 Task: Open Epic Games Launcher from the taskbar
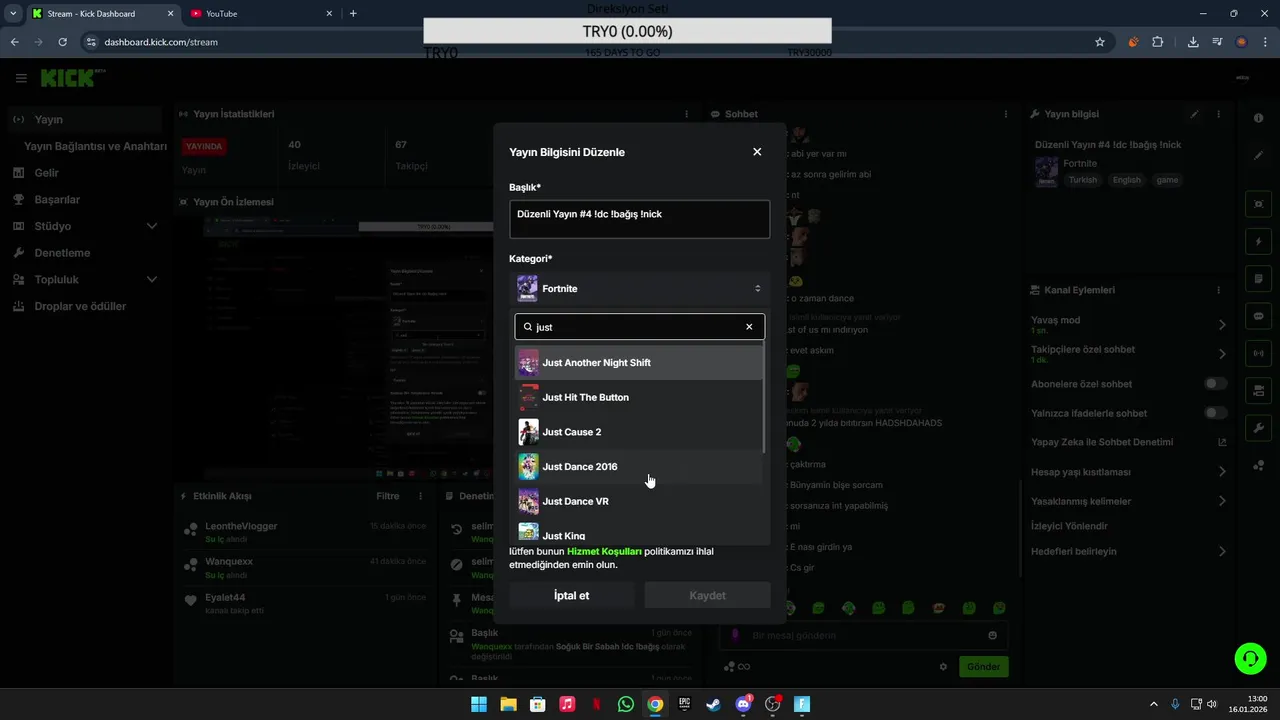[684, 704]
